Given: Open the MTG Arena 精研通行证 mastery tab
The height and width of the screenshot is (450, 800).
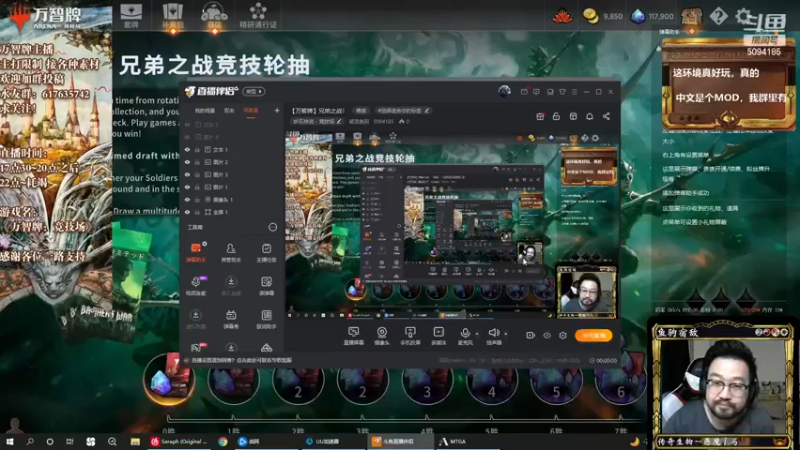Looking at the screenshot, I should pos(258,15).
